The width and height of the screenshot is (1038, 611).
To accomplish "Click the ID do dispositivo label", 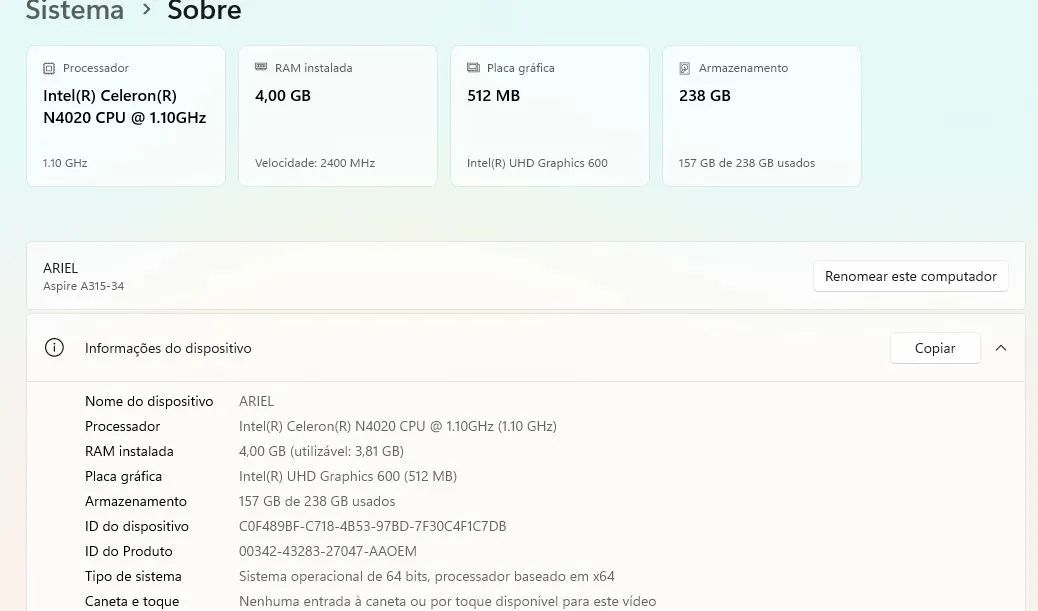I will [x=136, y=526].
